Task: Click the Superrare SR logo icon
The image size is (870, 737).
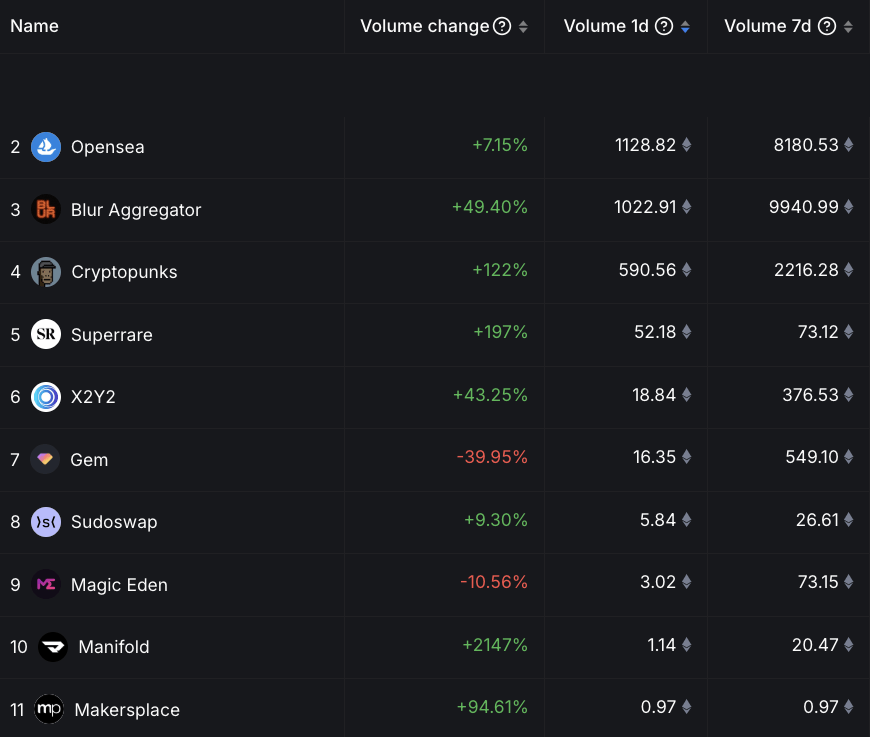Action: pos(46,334)
